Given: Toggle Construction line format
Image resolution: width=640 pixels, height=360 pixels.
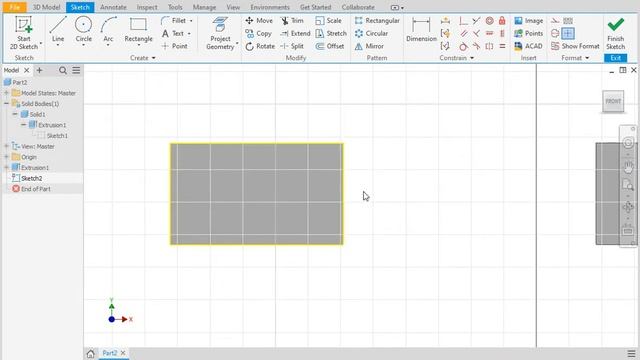Looking at the screenshot, I should coord(555,20).
